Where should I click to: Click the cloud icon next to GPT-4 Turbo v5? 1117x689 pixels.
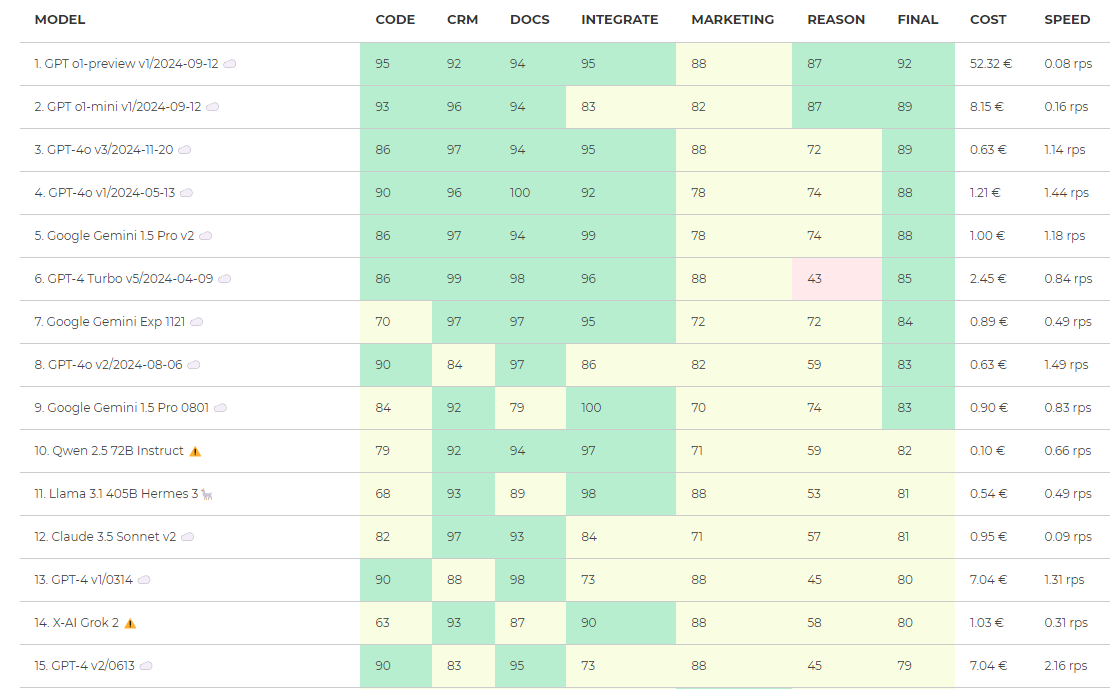tap(225, 279)
